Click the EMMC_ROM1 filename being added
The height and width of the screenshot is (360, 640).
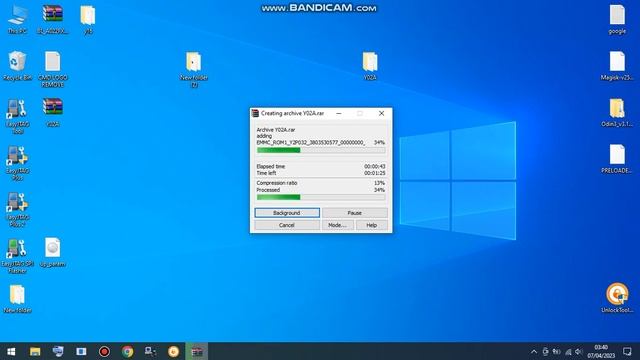tap(311, 142)
